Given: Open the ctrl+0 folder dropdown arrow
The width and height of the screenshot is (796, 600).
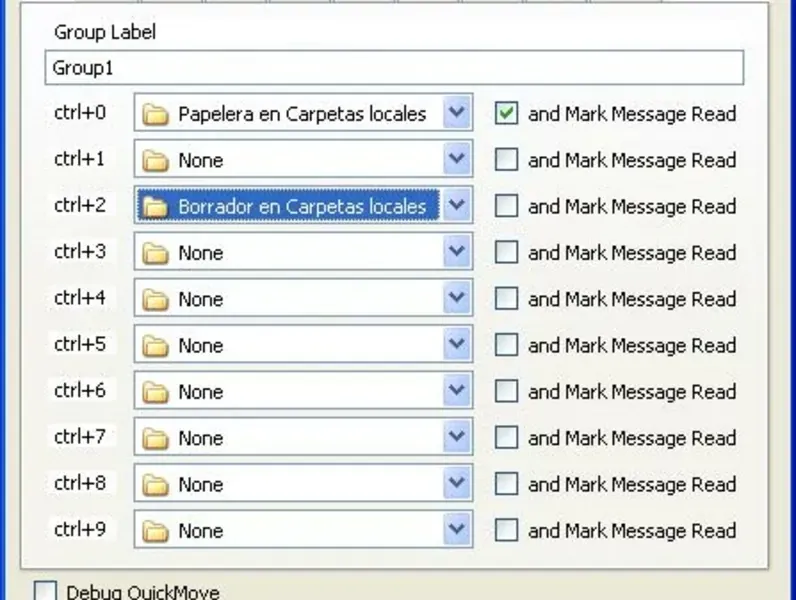Looking at the screenshot, I should pyautogui.click(x=457, y=114).
